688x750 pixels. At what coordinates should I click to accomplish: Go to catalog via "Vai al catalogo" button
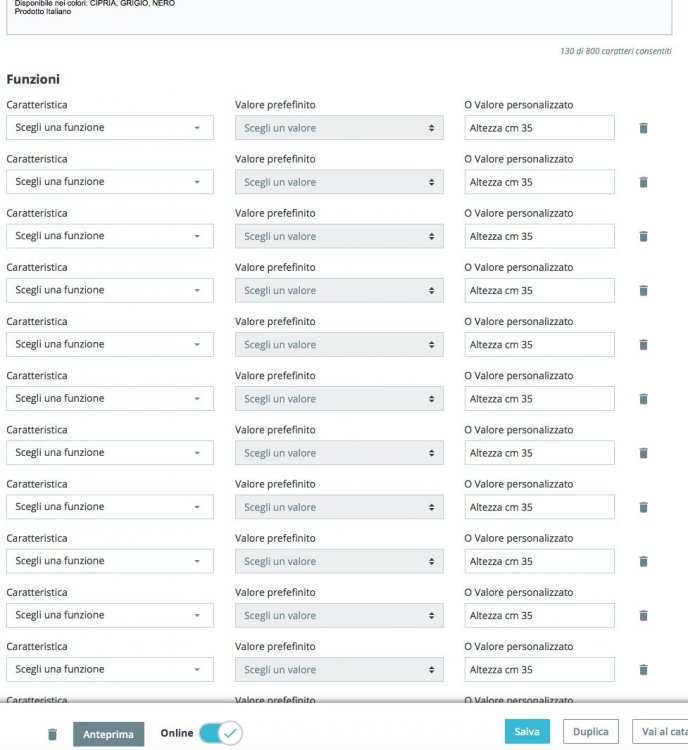660,732
